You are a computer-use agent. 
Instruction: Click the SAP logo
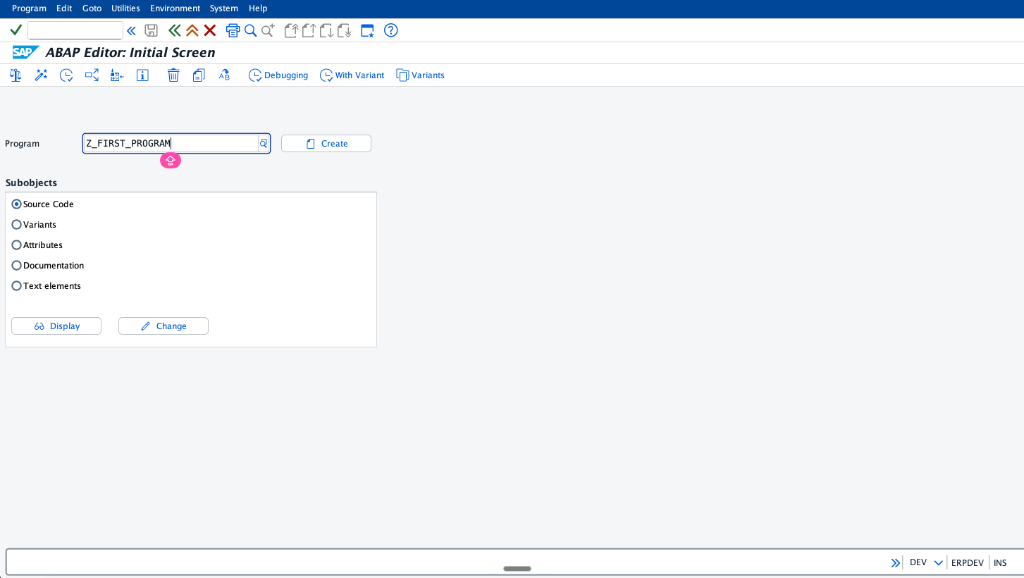[x=25, y=52]
